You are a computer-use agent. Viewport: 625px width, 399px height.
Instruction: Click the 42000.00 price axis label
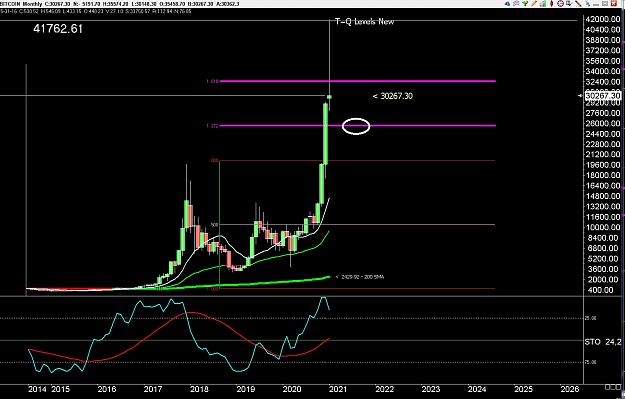pyautogui.click(x=602, y=19)
